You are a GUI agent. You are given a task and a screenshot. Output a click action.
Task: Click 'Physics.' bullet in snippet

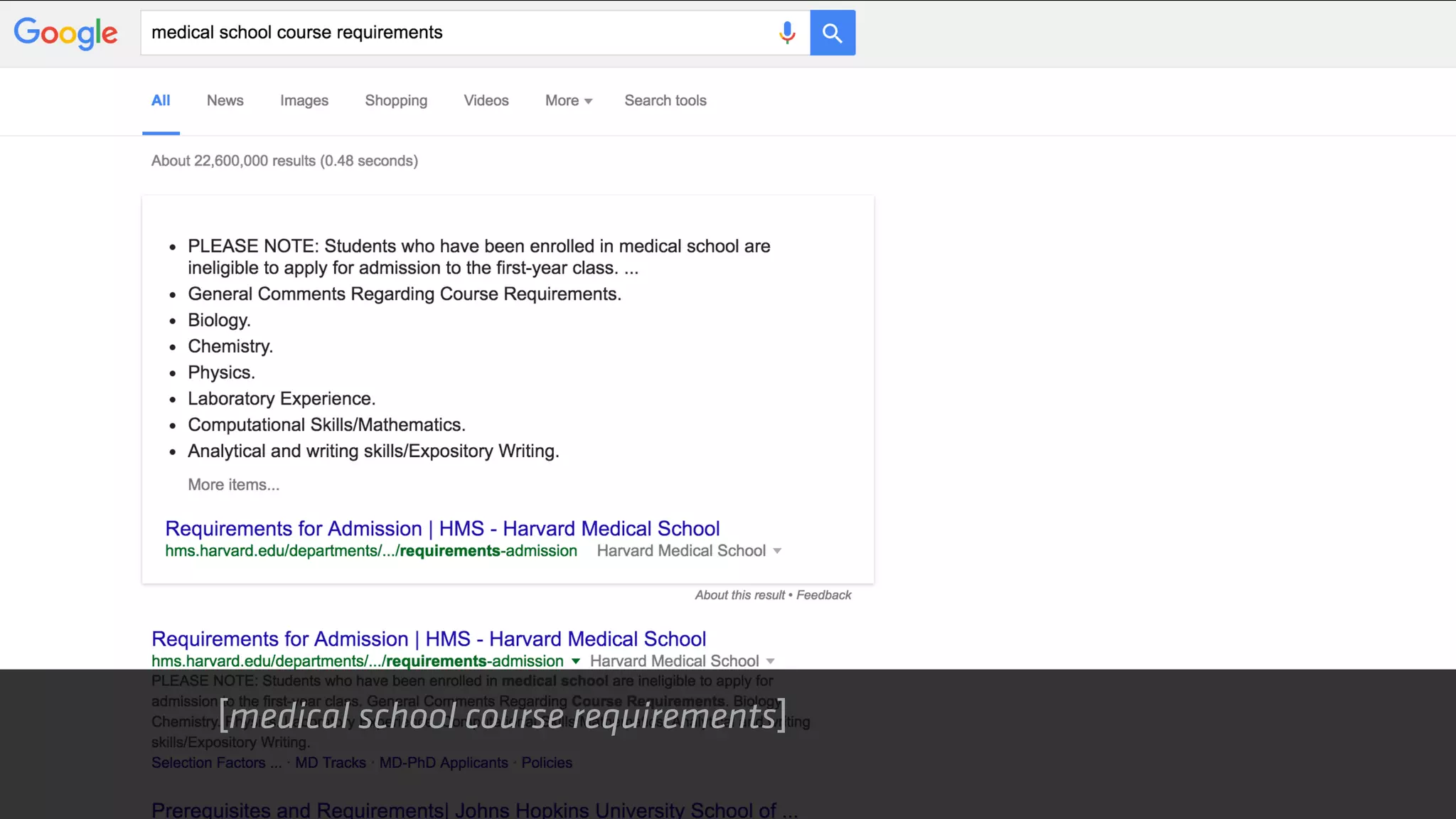coord(221,373)
